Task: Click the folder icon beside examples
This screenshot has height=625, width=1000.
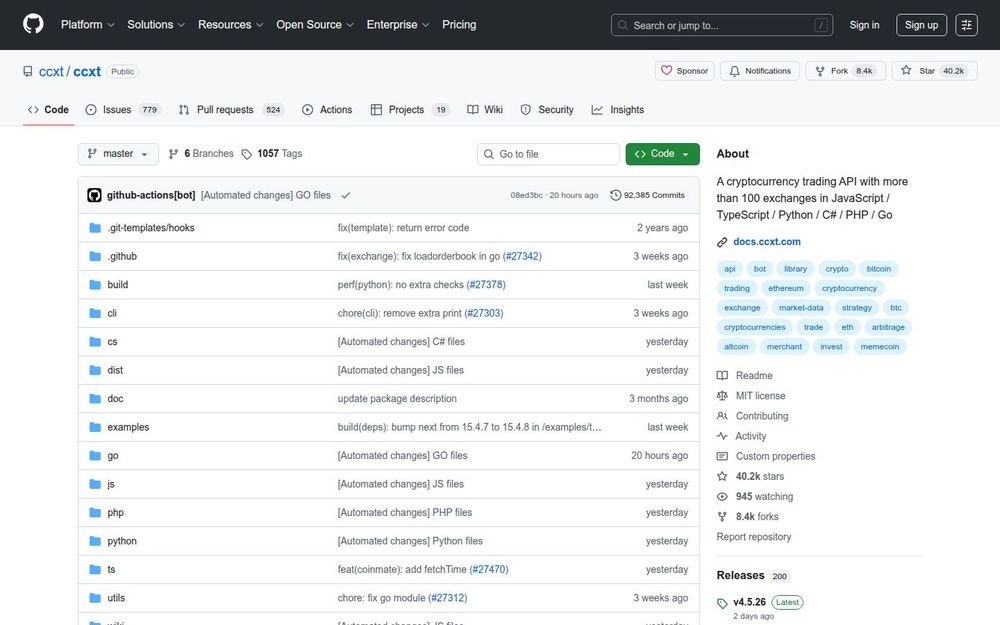Action: pos(95,427)
